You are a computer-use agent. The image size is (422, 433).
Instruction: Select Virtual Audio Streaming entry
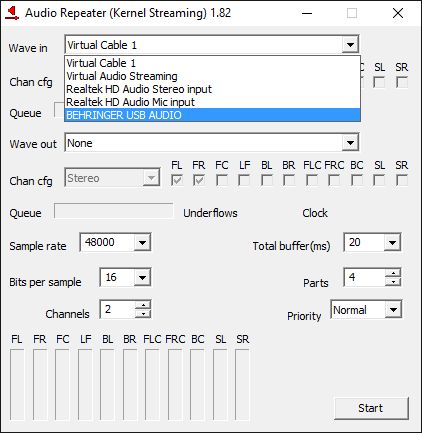[212, 76]
